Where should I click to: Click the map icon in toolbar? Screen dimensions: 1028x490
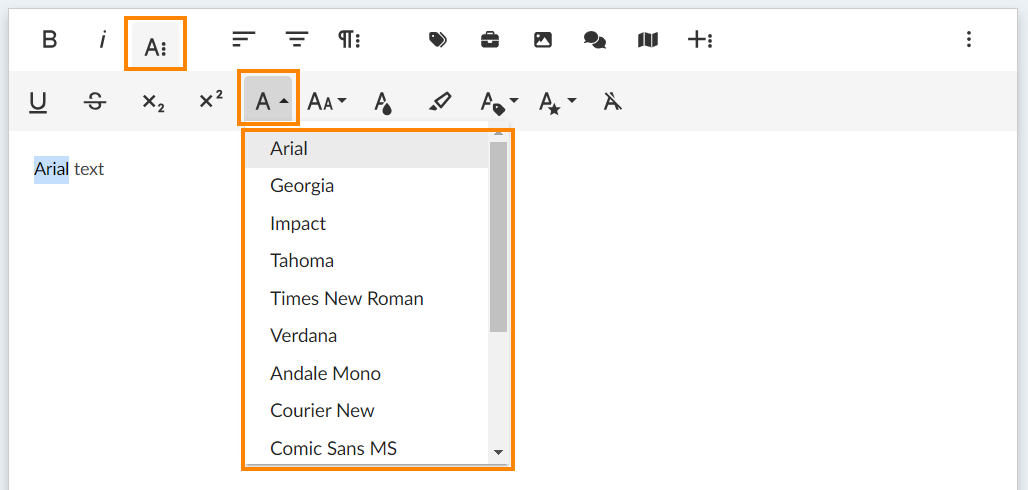coord(648,40)
